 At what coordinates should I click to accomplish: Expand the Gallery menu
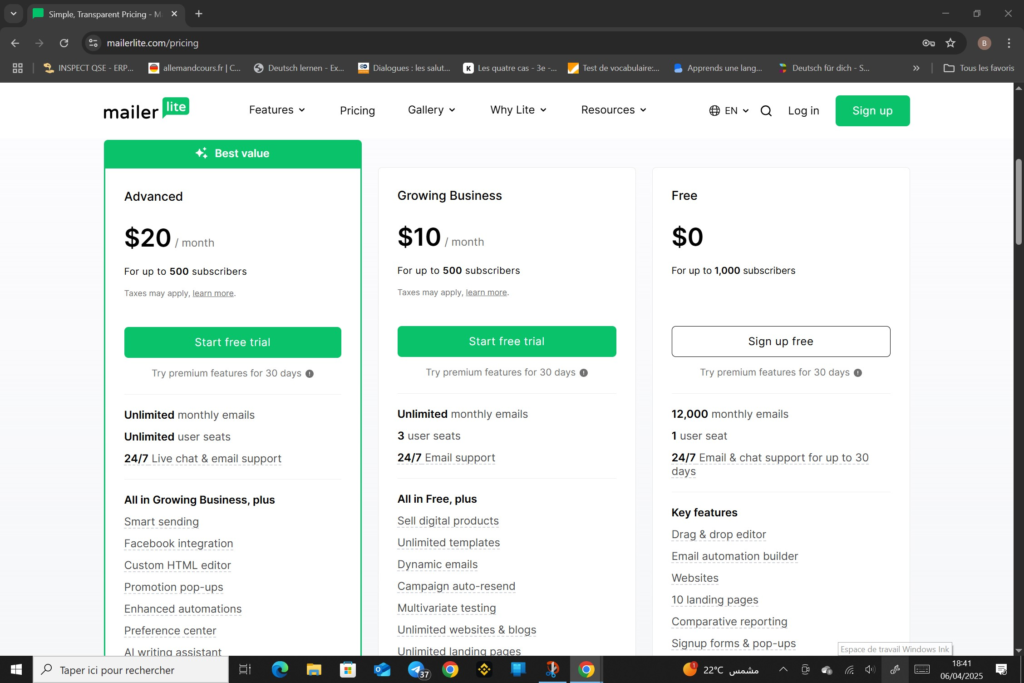click(x=432, y=110)
